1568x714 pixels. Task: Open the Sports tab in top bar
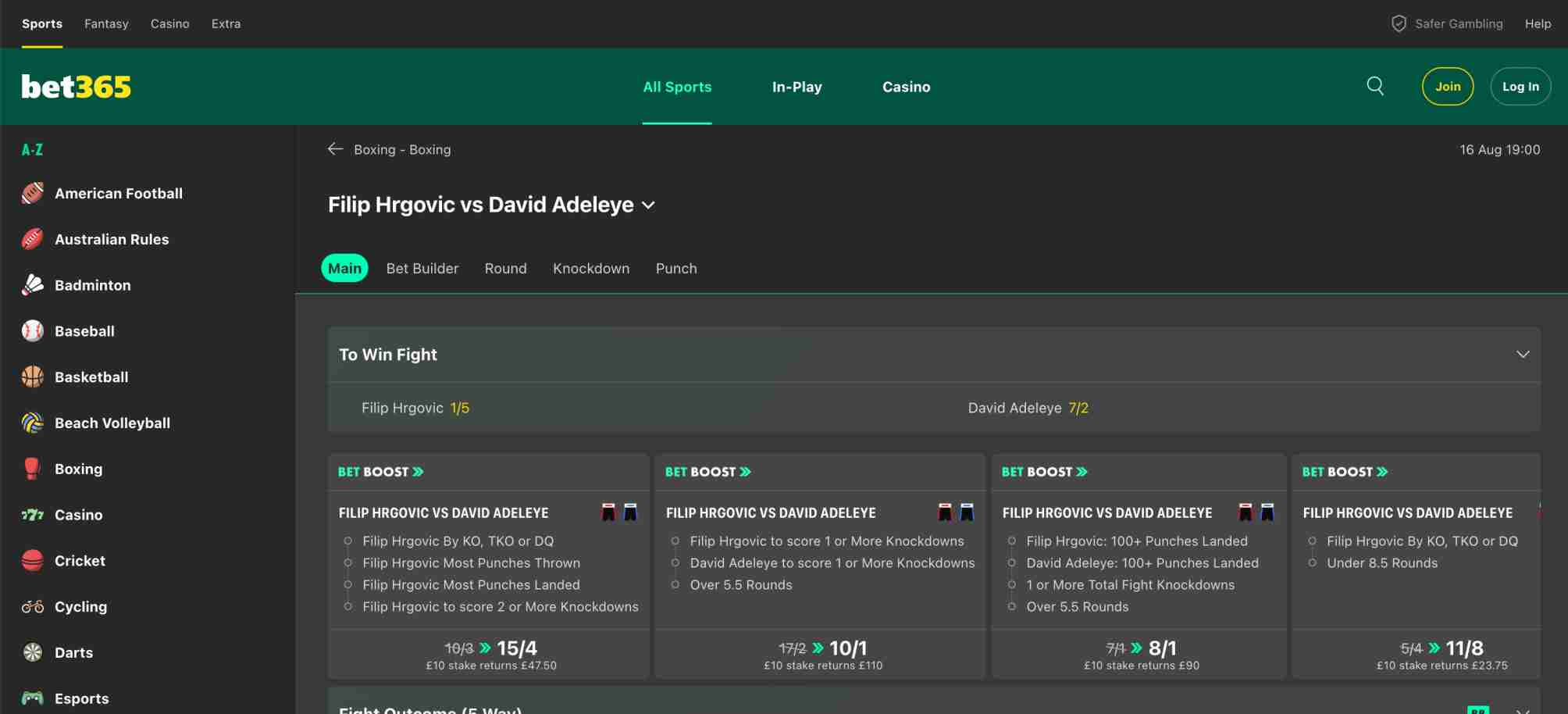[42, 23]
